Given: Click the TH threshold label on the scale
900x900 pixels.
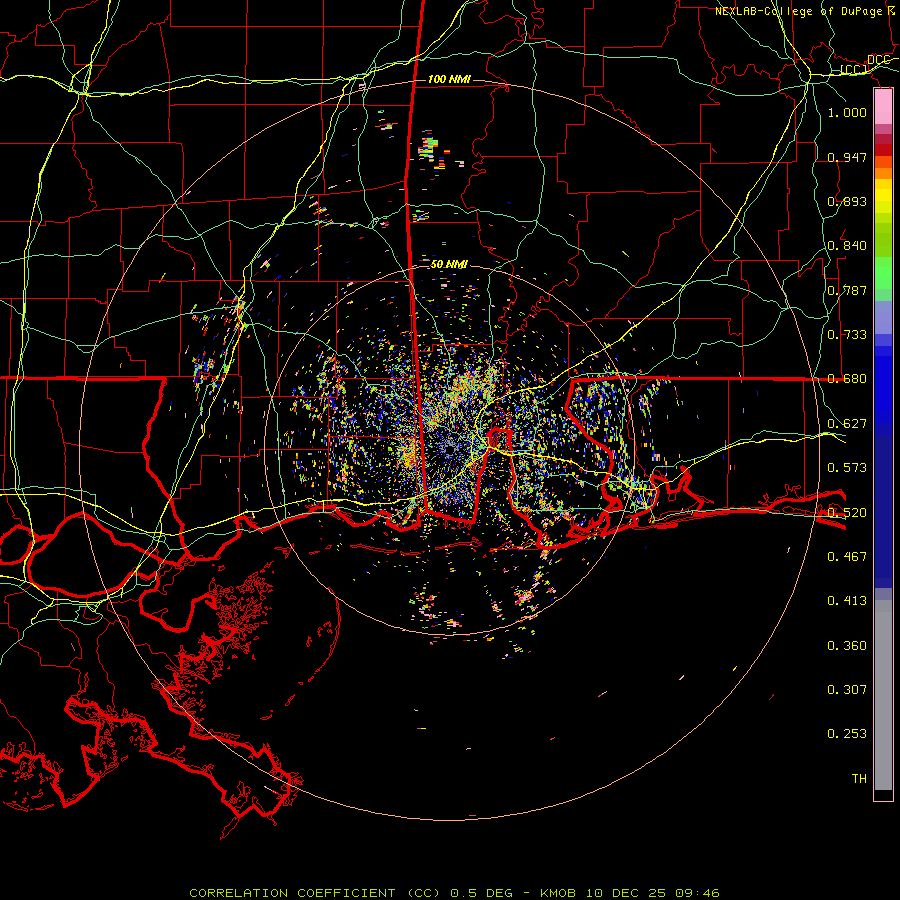Looking at the screenshot, I should [x=859, y=779].
